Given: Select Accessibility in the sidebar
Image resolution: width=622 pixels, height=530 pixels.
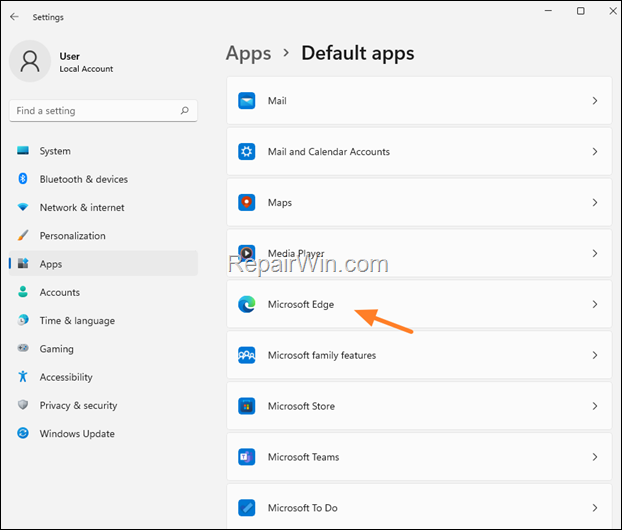Looking at the screenshot, I should click(x=103, y=376).
